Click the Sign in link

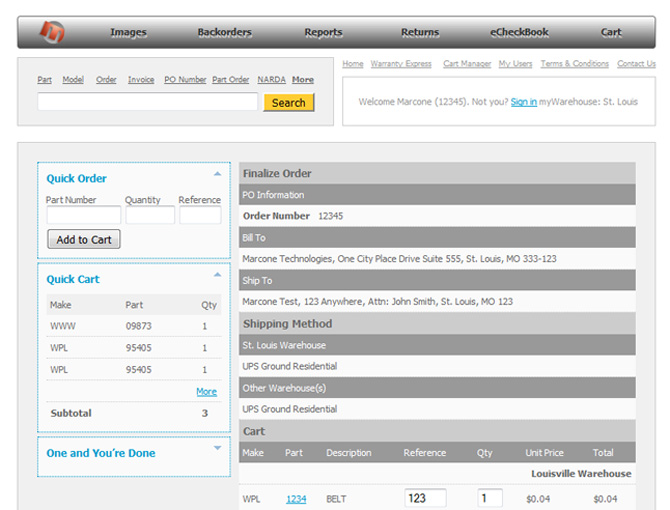click(x=523, y=102)
